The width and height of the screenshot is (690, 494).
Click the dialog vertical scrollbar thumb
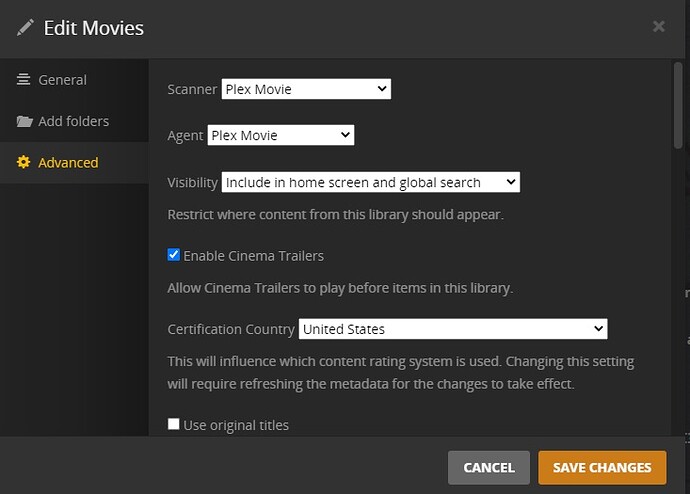[678, 106]
